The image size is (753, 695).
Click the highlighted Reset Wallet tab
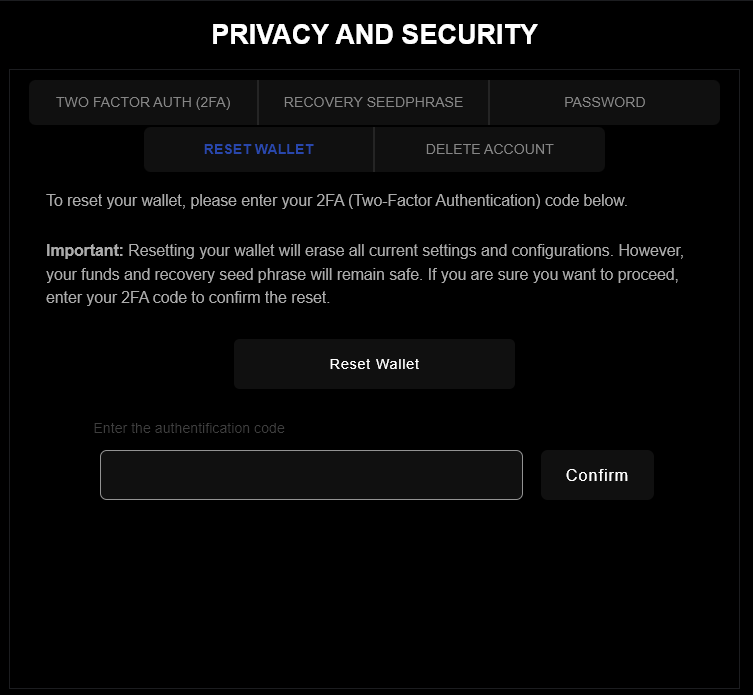pyautogui.click(x=259, y=149)
